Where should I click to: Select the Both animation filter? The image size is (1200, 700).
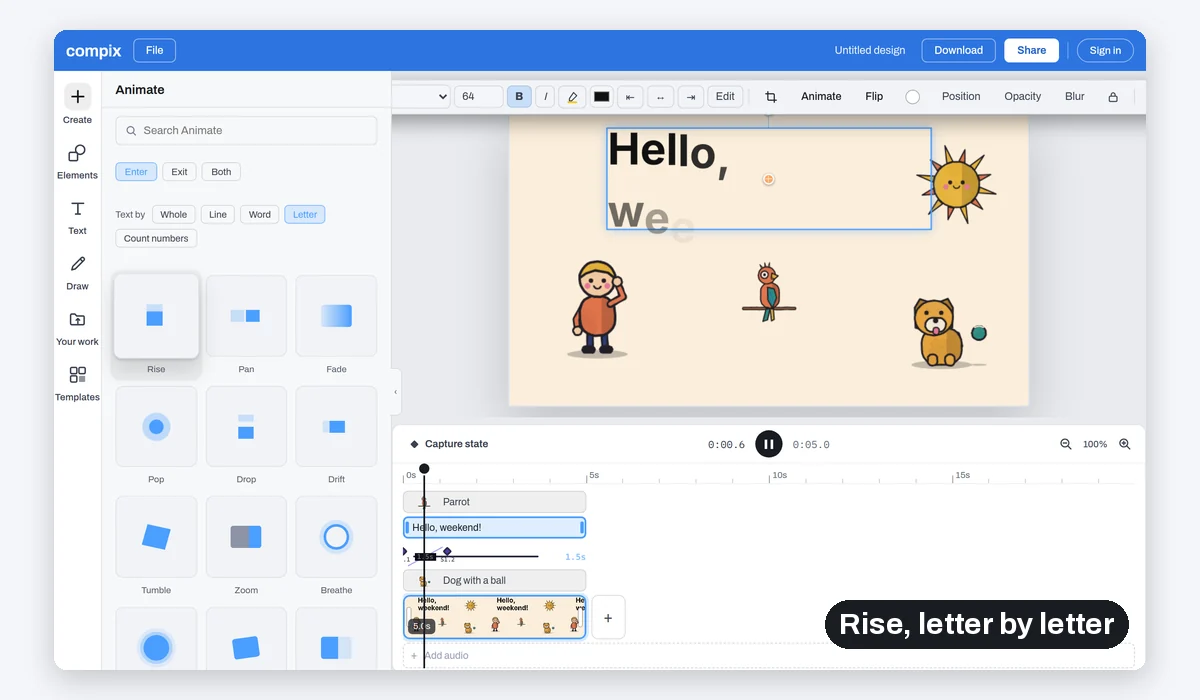click(x=221, y=172)
